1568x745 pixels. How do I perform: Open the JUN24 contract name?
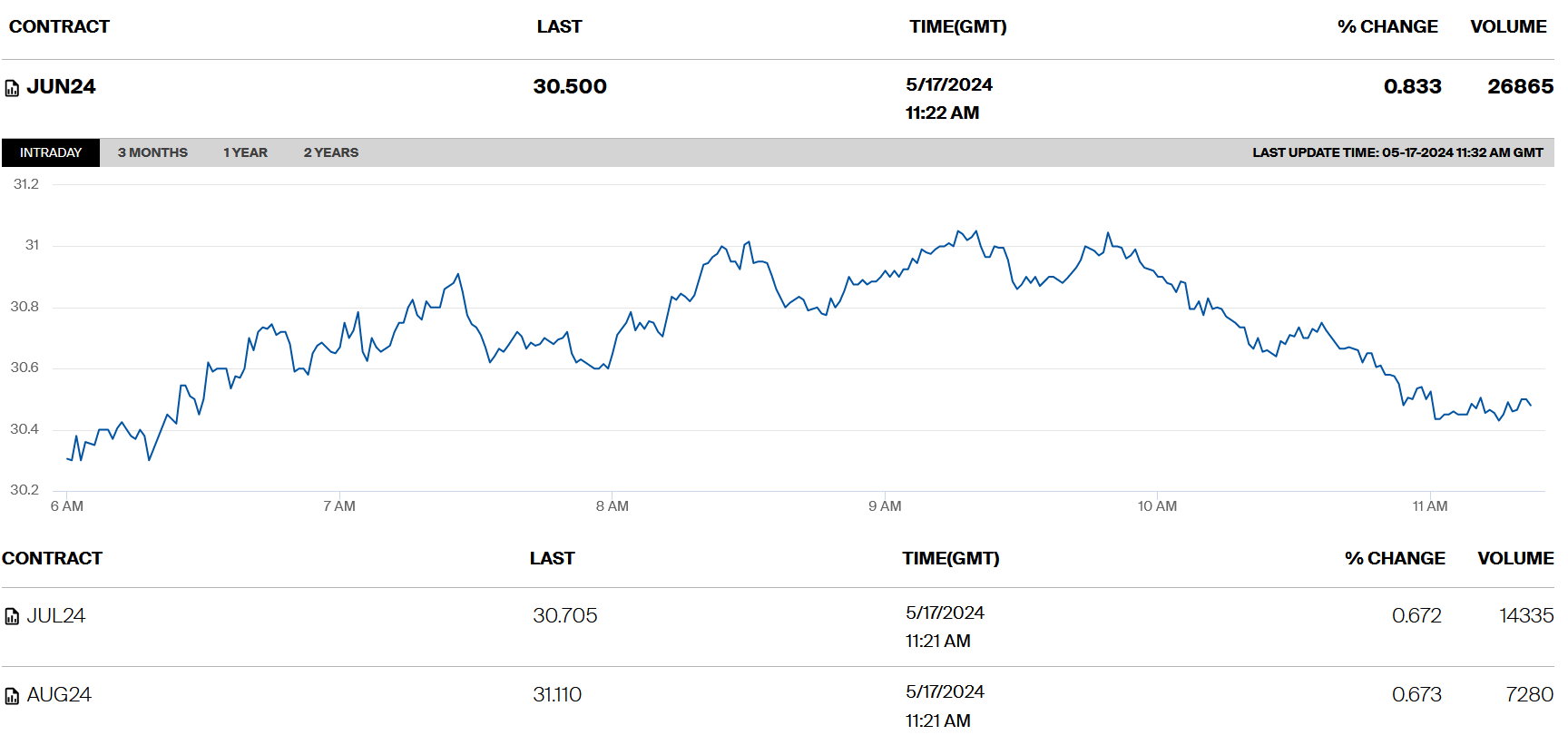coord(61,87)
